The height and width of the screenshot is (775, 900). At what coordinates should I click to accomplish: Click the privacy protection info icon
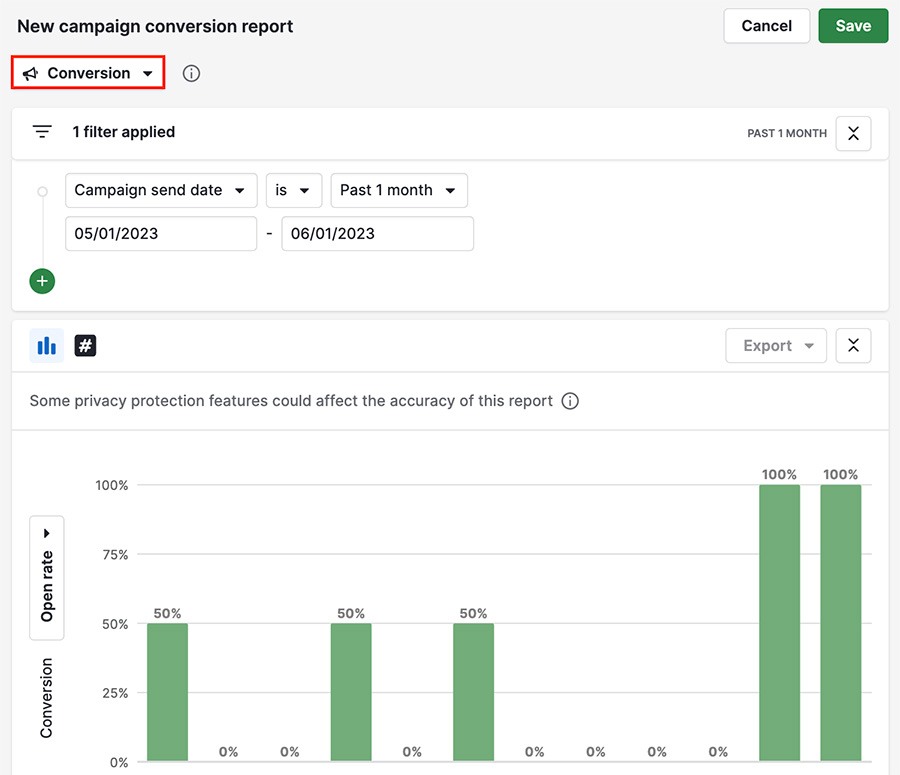pyautogui.click(x=570, y=400)
